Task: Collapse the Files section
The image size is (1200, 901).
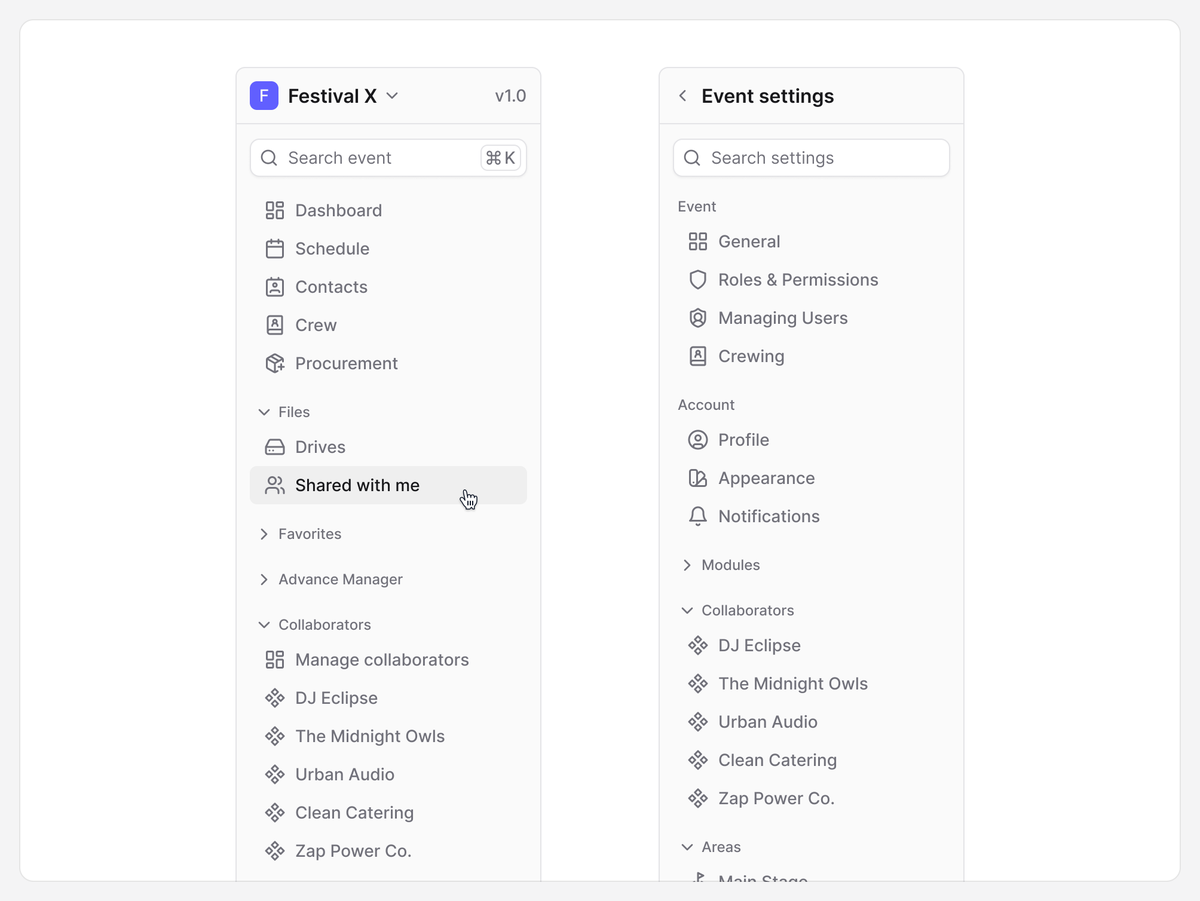Action: 284,412
